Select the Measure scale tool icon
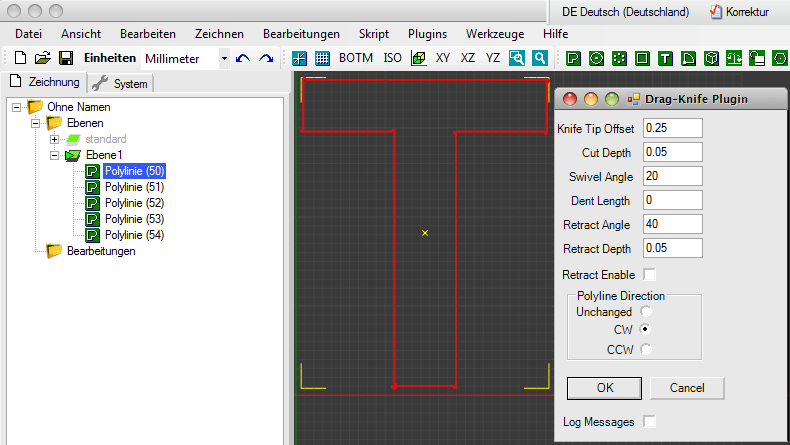790x445 pixels. [734, 58]
